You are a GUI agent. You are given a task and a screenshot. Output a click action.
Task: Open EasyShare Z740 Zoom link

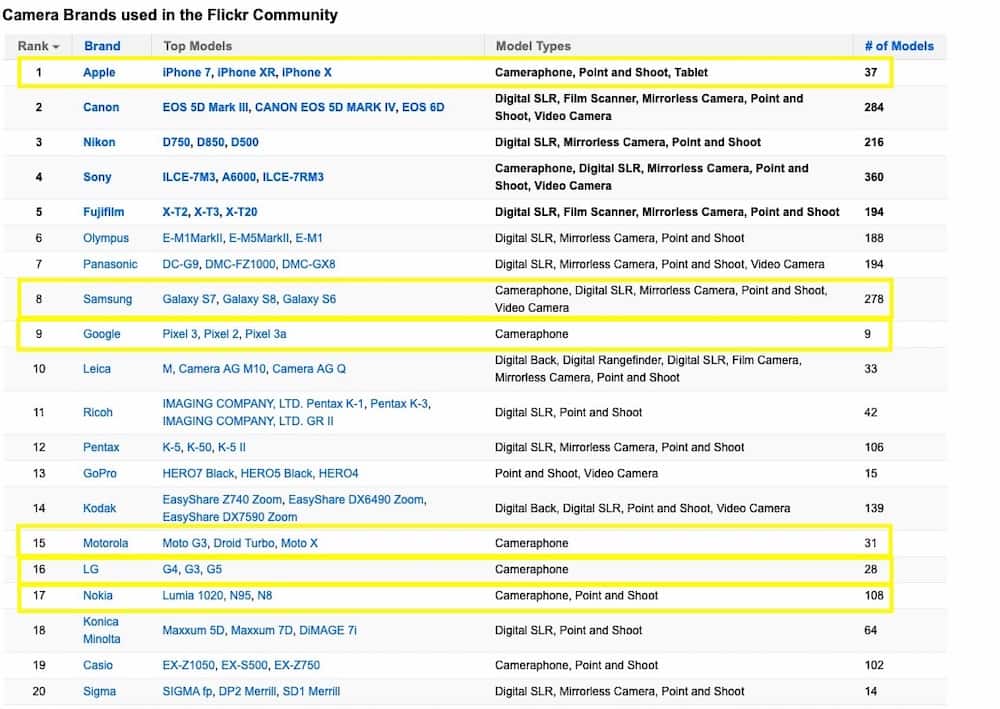pyautogui.click(x=222, y=499)
